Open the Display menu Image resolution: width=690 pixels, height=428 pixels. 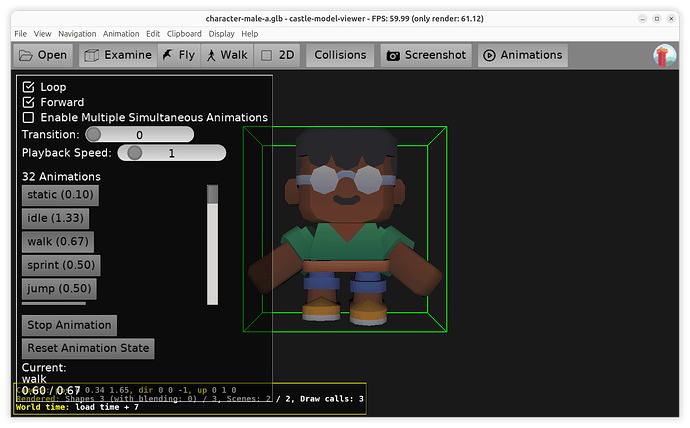pyautogui.click(x=221, y=34)
